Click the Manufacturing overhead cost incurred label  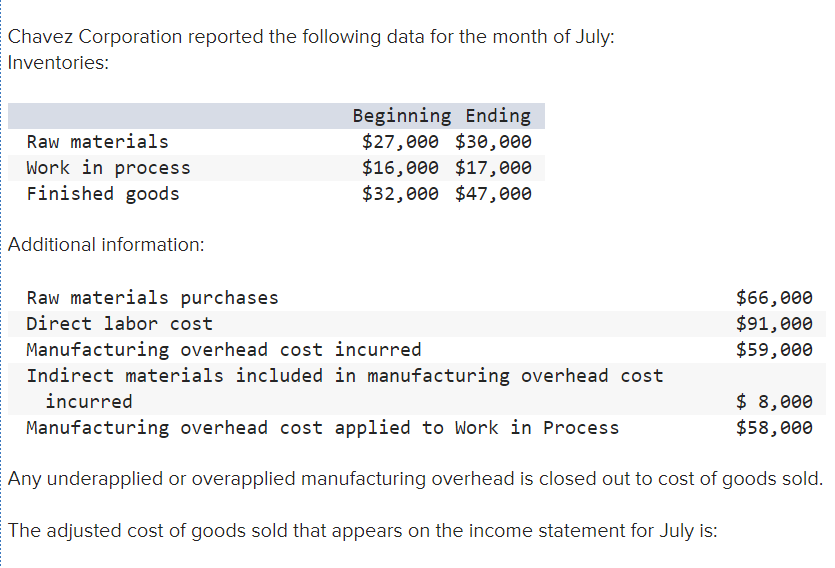click(x=224, y=350)
